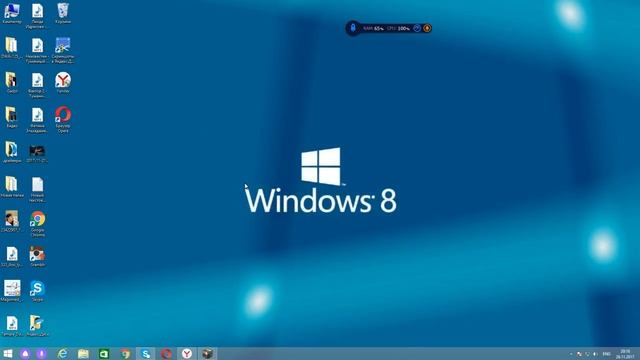Switch the ENG input language indicator
This screenshot has height=360, width=640.
pos(607,354)
